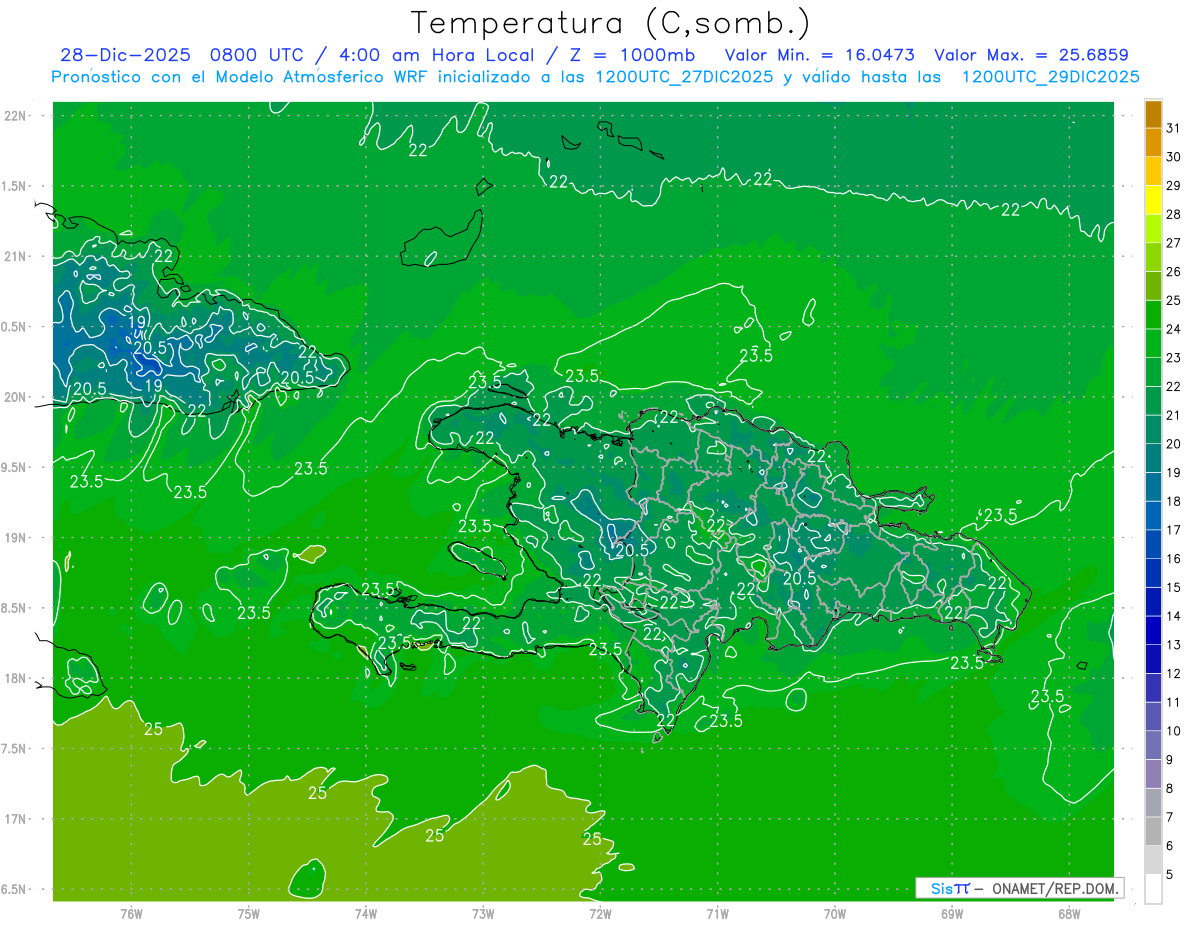The width and height of the screenshot is (1200, 927).
Task: Click the longitude axis label "73W"
Action: 483,914
